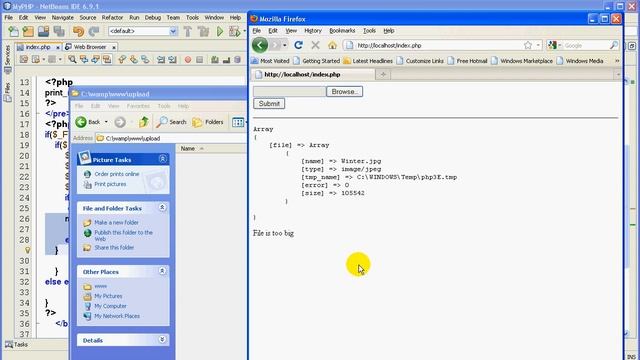This screenshot has width=640, height=360.
Task: Open configuration <default> dropdown in NetBeans
Action: click(142, 31)
